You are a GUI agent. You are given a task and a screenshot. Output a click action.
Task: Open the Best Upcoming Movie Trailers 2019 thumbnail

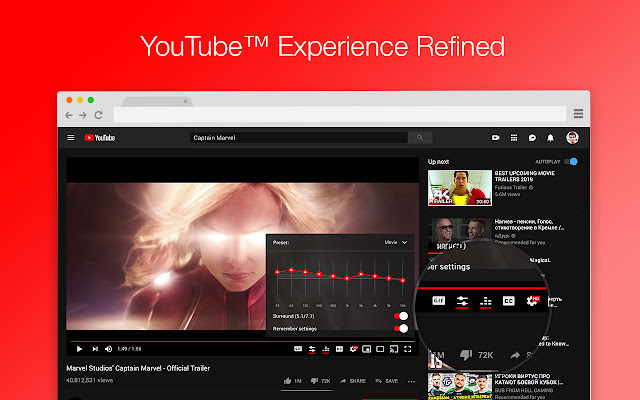coord(460,188)
